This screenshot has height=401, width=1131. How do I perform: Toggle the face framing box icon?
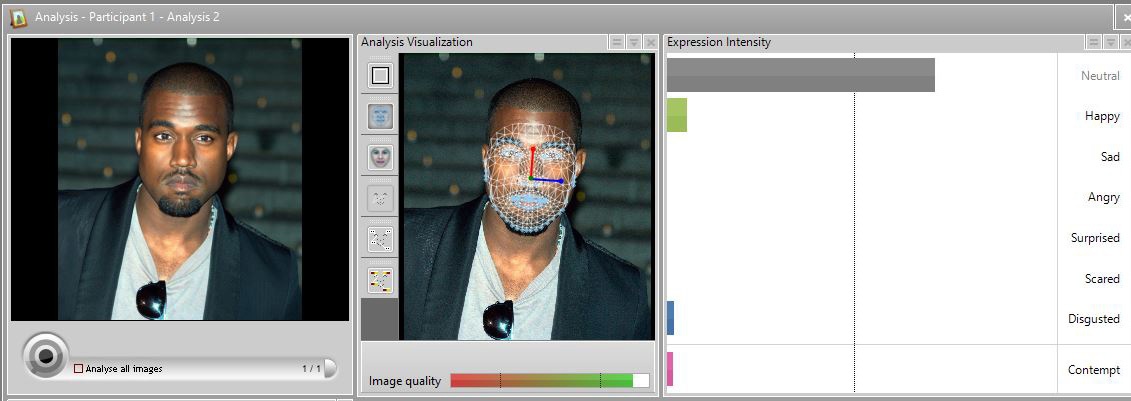[380, 75]
